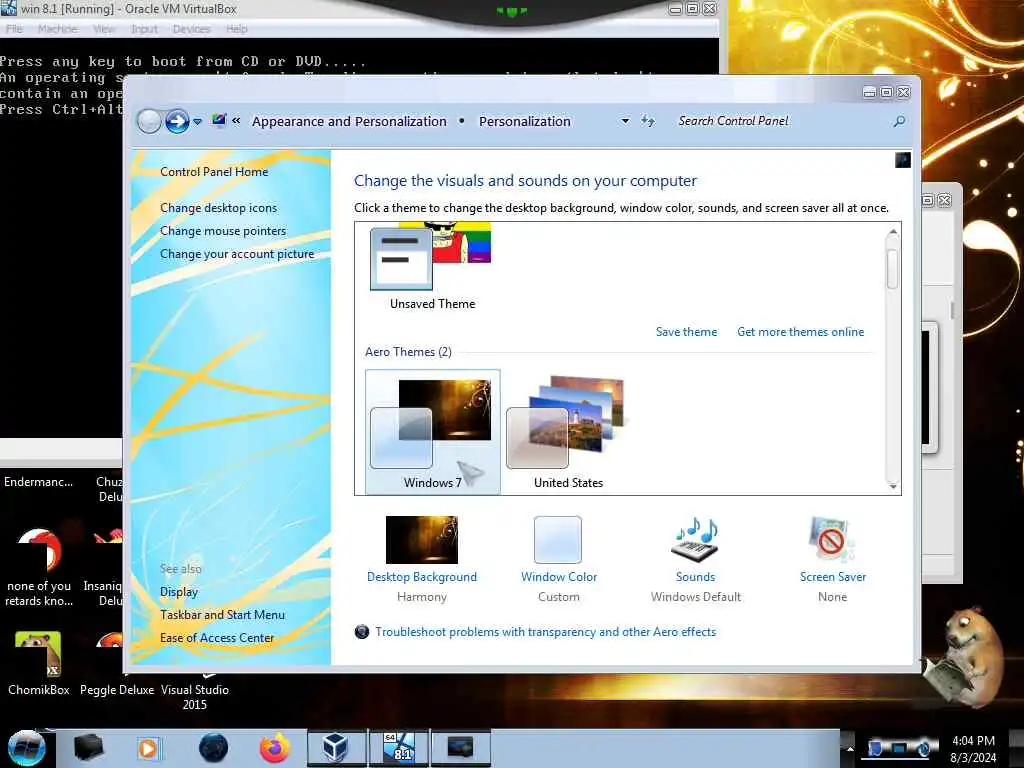Screen dimensions: 1024x768
Task: Click the Forward navigation arrow button
Action: coord(177,121)
